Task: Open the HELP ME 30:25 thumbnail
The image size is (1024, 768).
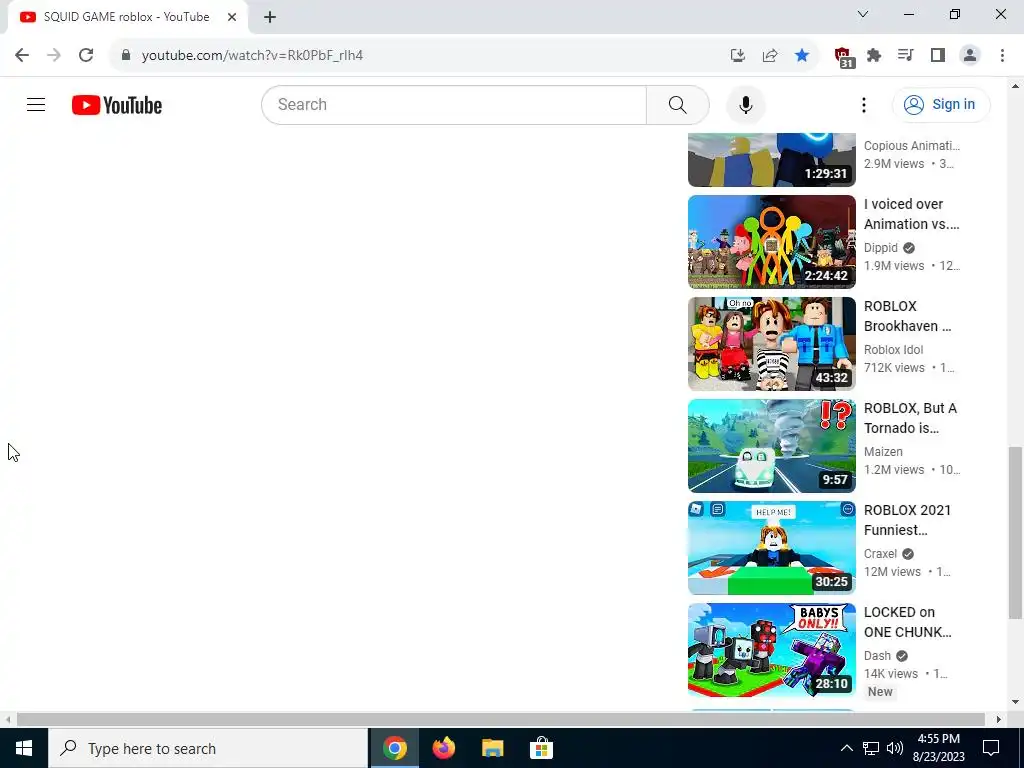Action: coord(771,547)
